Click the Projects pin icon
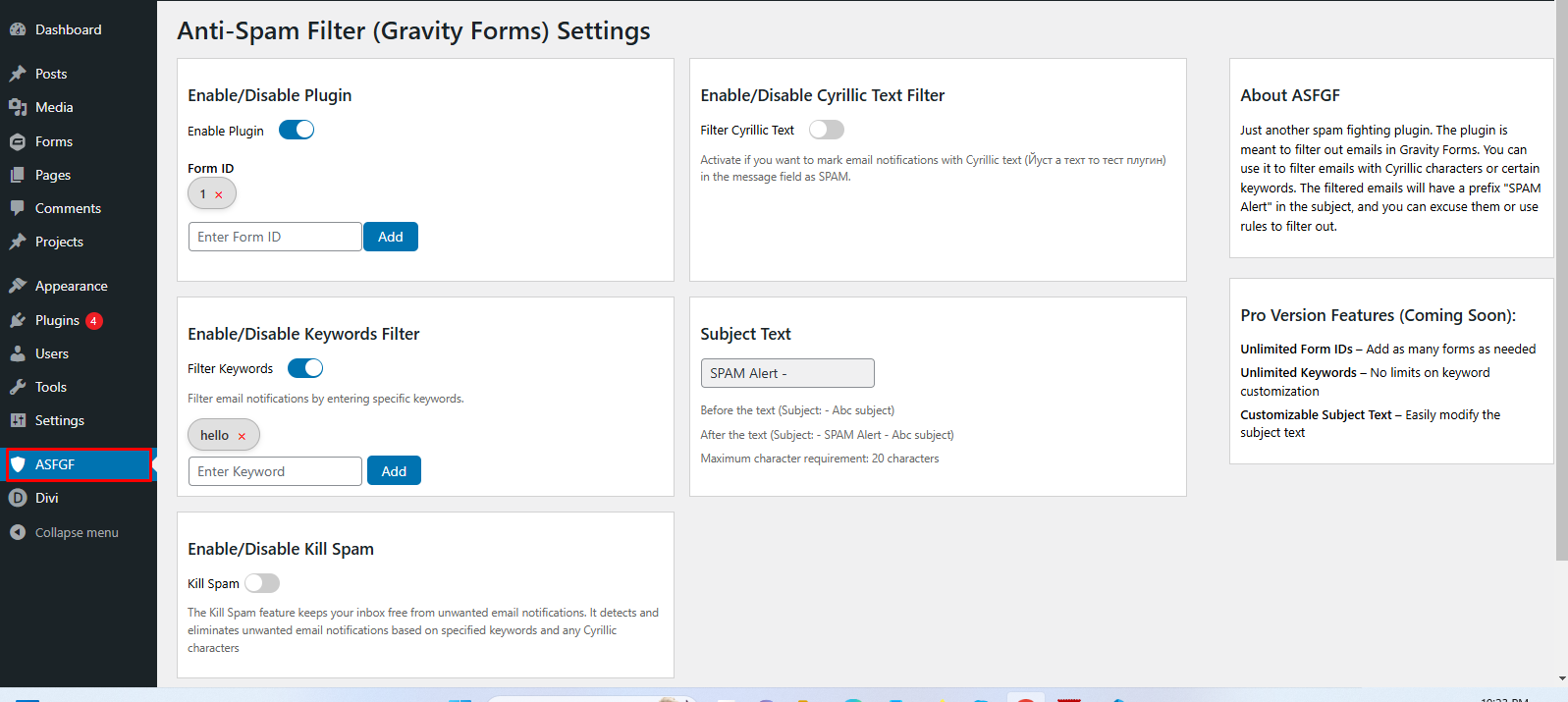The width and height of the screenshot is (1568, 702). [x=18, y=242]
